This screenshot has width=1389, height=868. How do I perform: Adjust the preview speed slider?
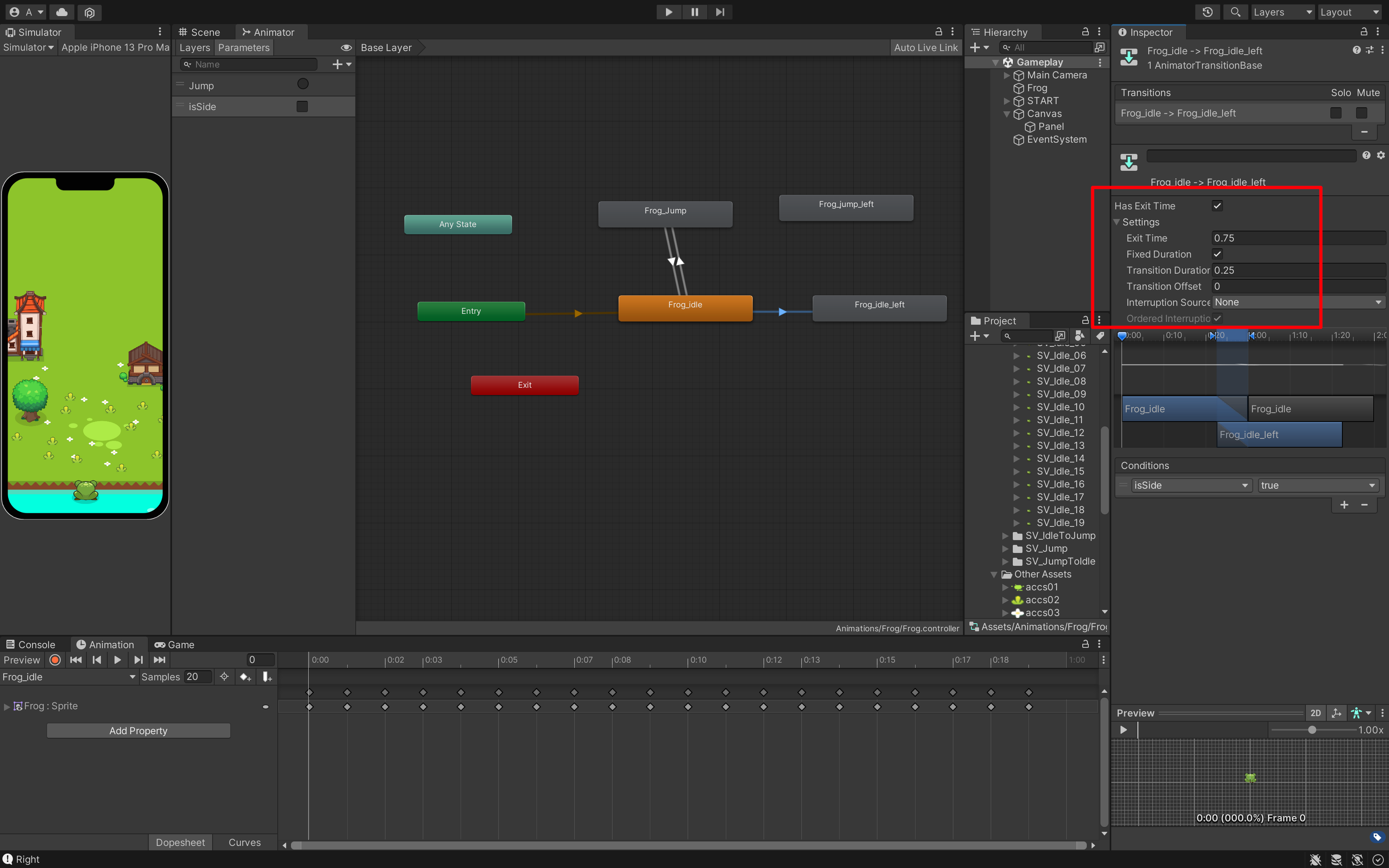pyautogui.click(x=1312, y=730)
